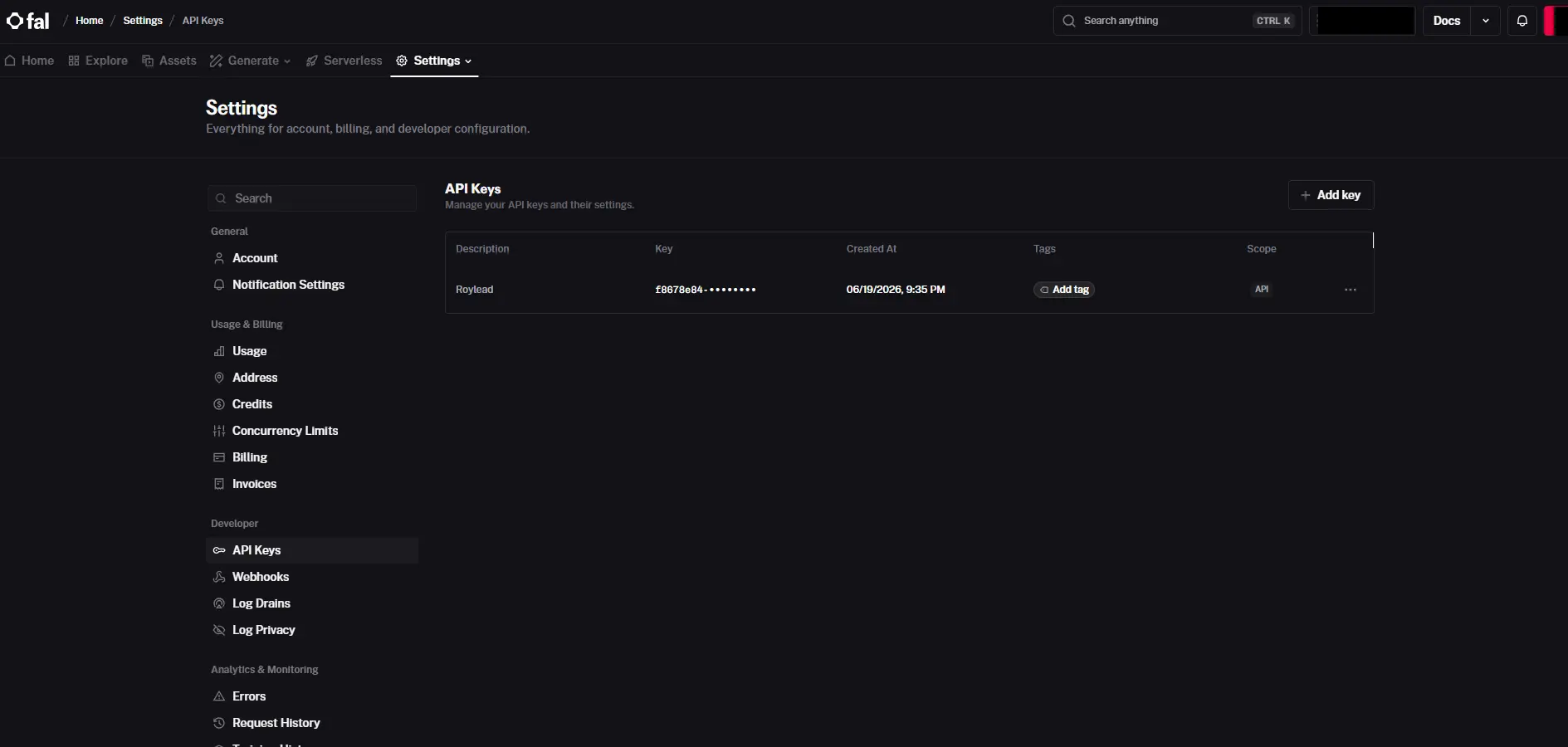Click the Webhooks icon

(x=219, y=577)
